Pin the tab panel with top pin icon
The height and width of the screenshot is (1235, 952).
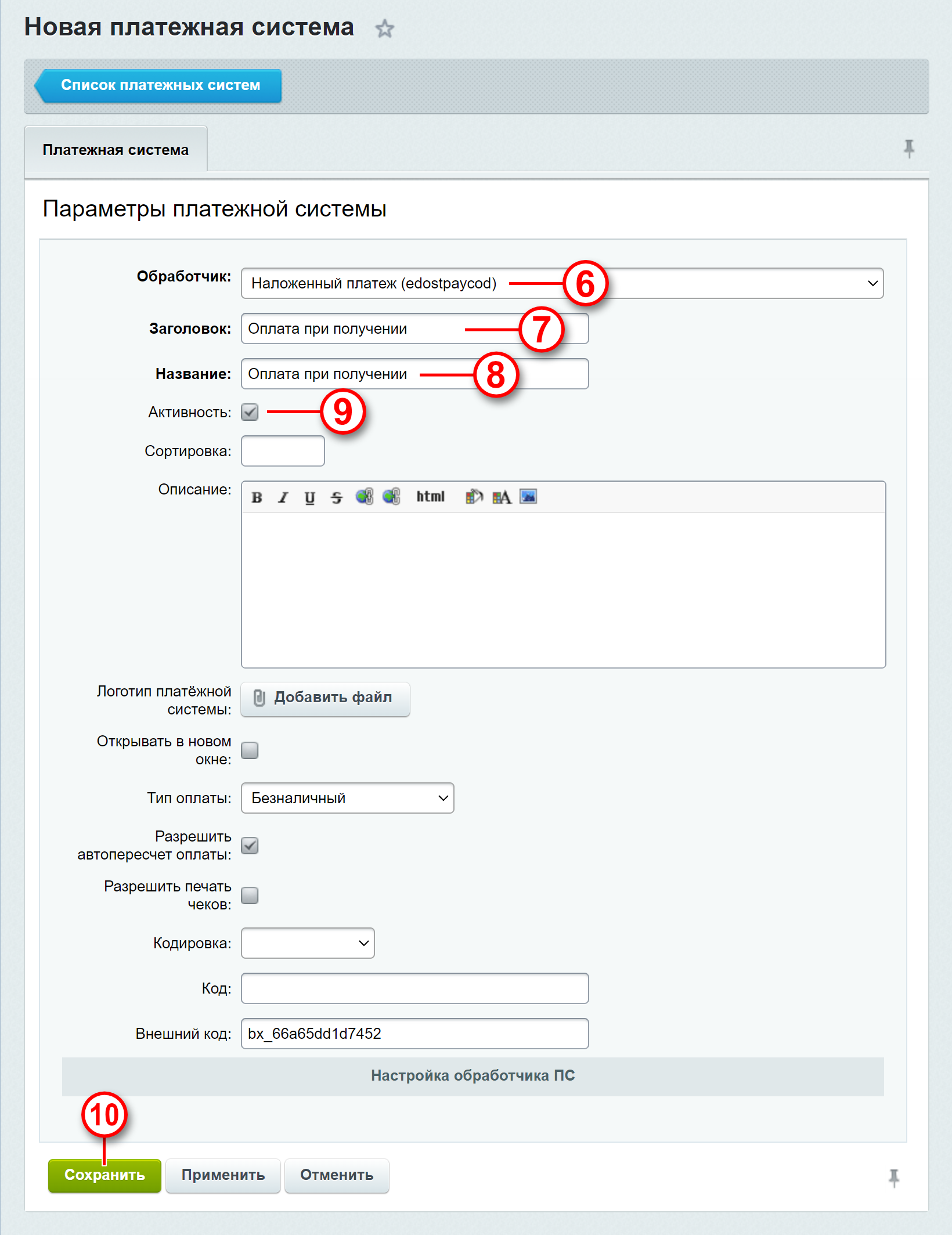pos(909,149)
